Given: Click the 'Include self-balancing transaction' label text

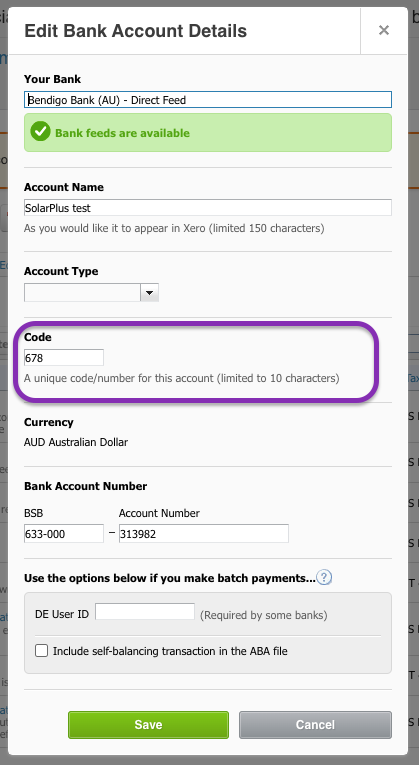Looking at the screenshot, I should [170, 651].
